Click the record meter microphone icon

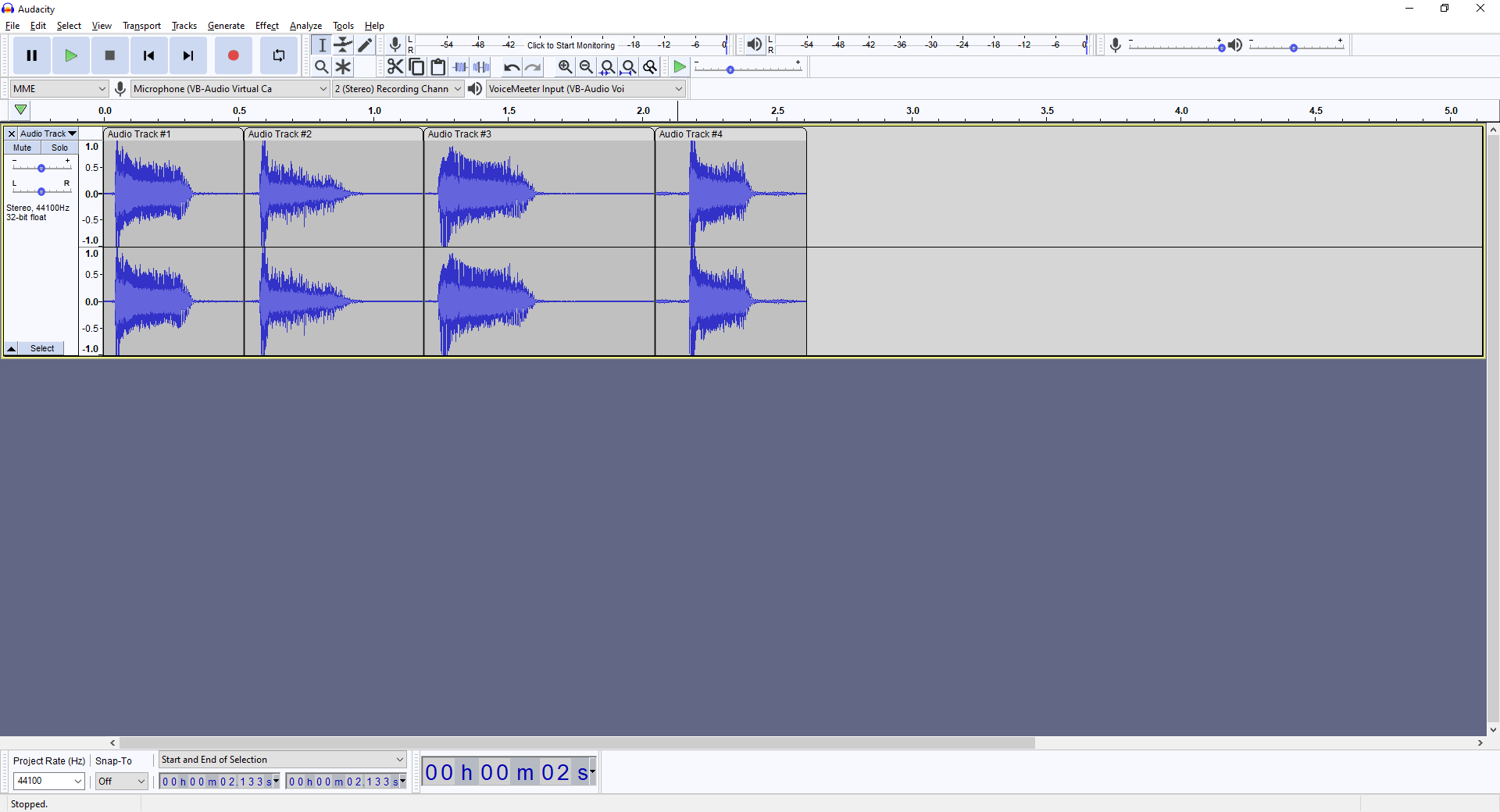click(x=395, y=45)
